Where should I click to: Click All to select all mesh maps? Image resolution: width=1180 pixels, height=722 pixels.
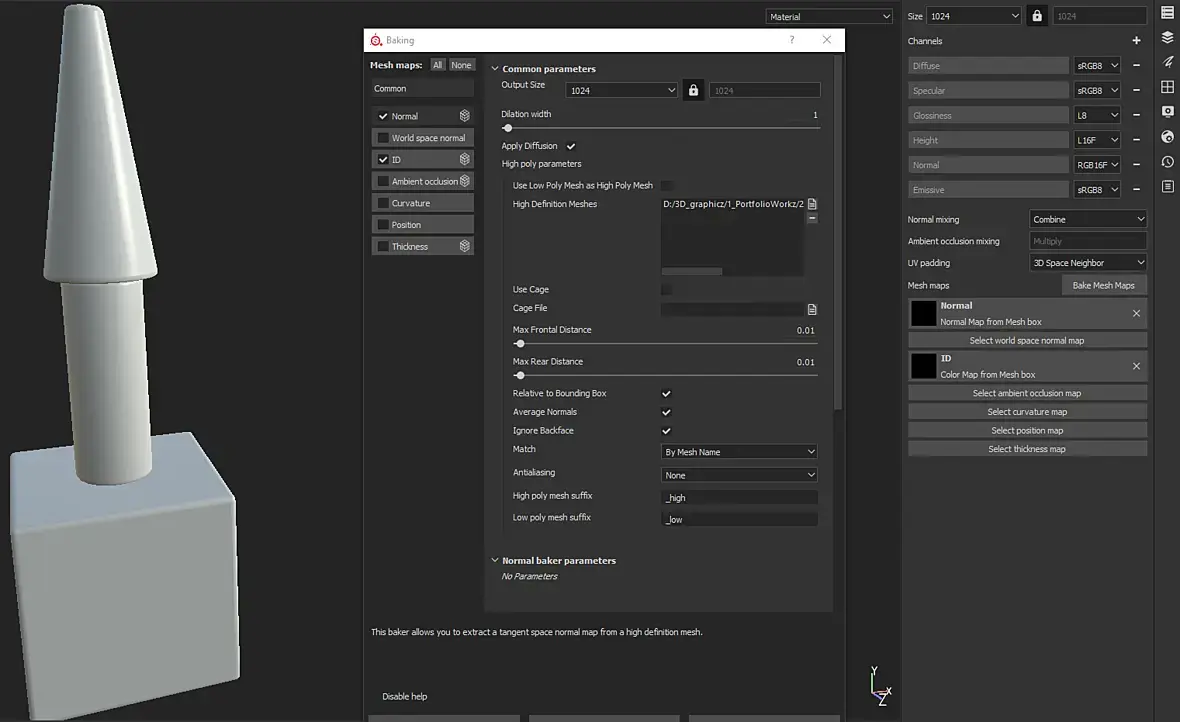[437, 65]
